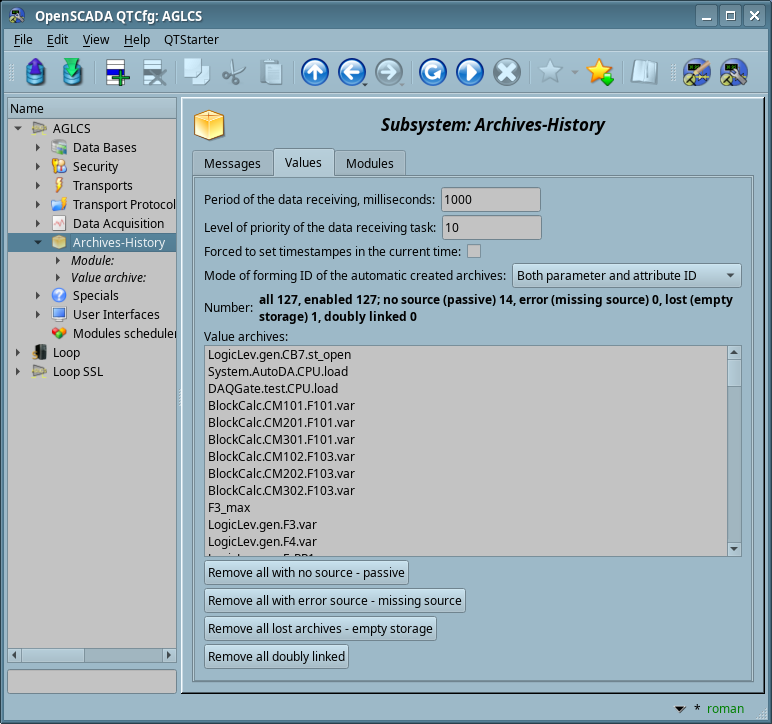The height and width of the screenshot is (724, 772).
Task: Click the Refresh page icon
Action: [x=432, y=72]
